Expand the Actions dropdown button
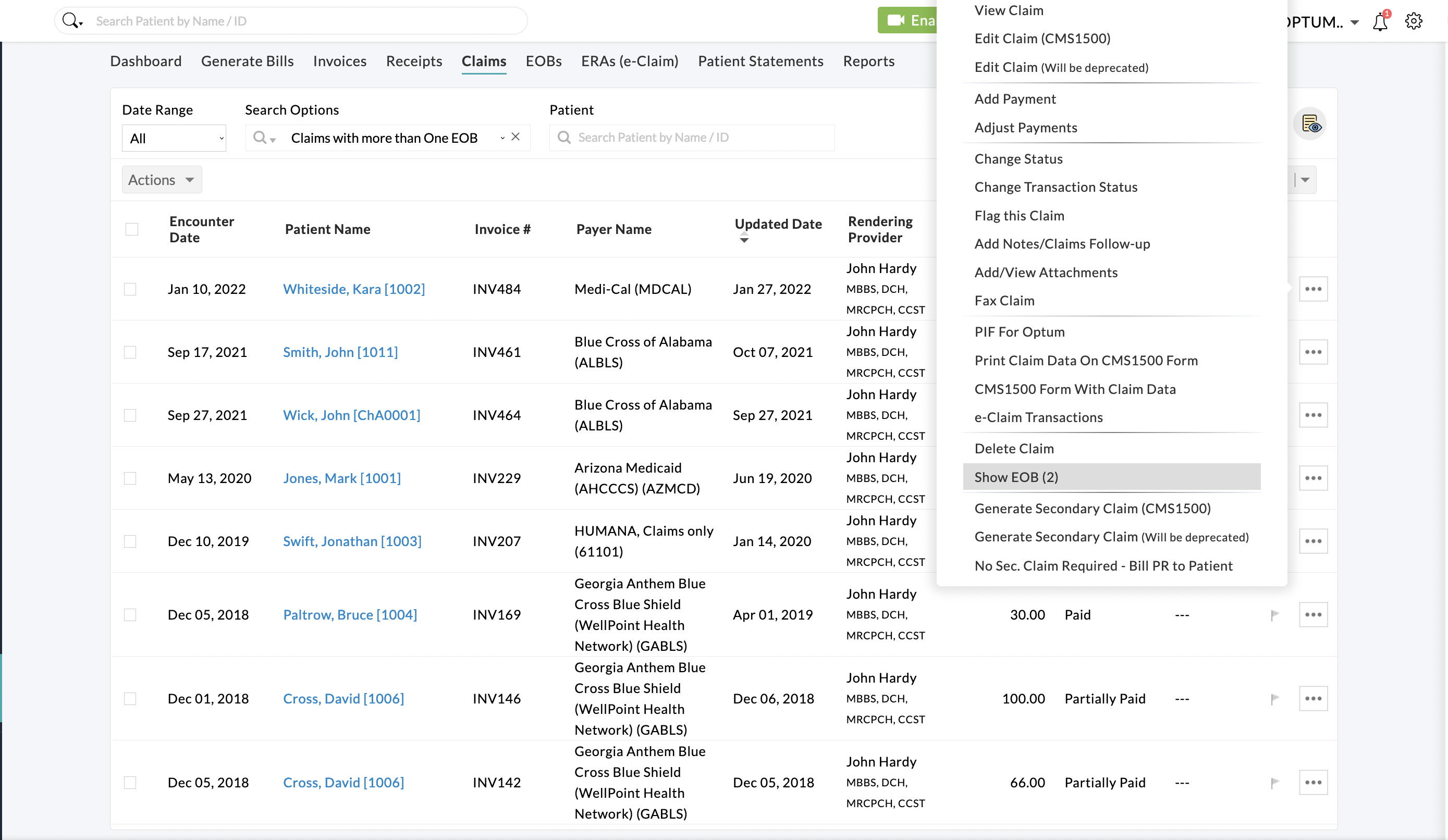The width and height of the screenshot is (1448, 840). 162,180
